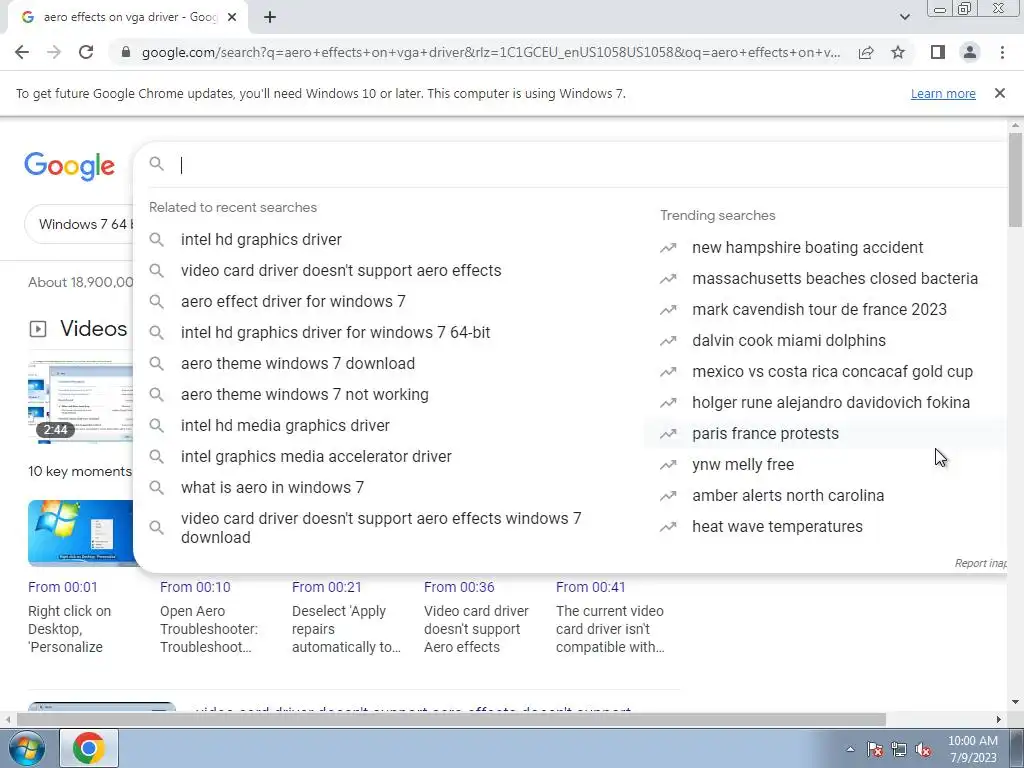Click the scroll right arrow on horizontal scrollbar
Screen dimensions: 1024x768
pyautogui.click(x=999, y=720)
